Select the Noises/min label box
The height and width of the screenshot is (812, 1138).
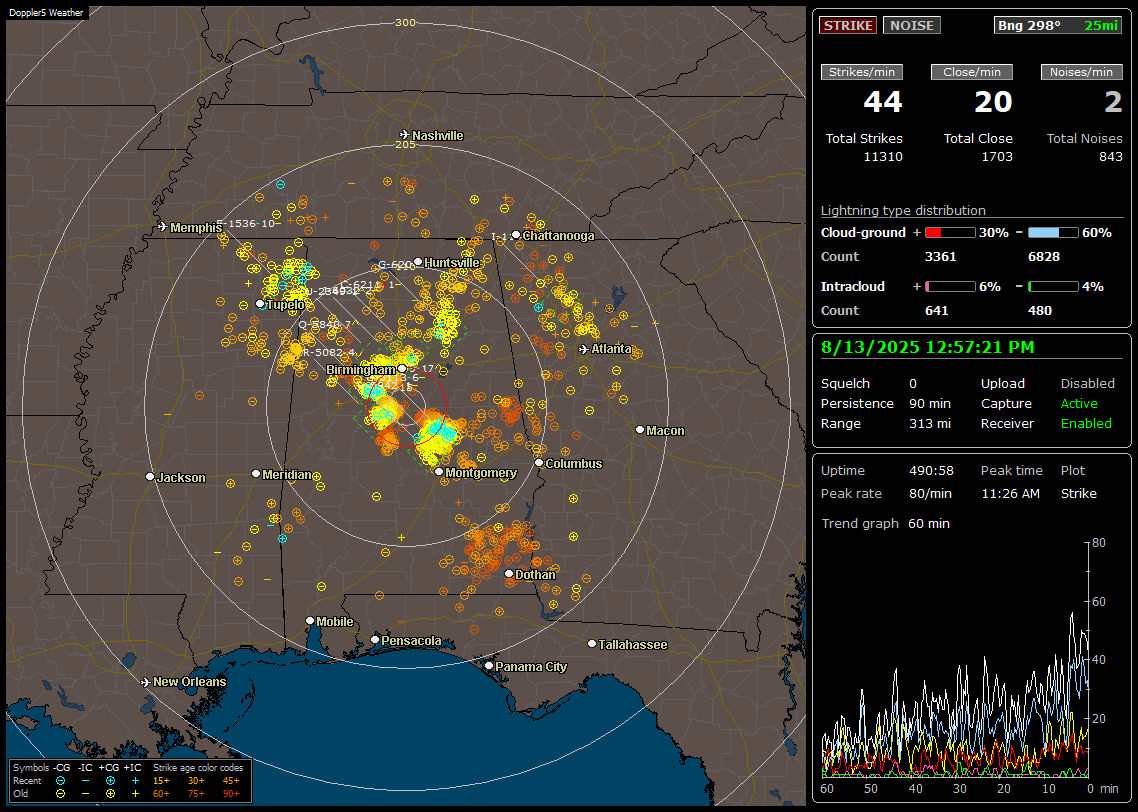1081,72
